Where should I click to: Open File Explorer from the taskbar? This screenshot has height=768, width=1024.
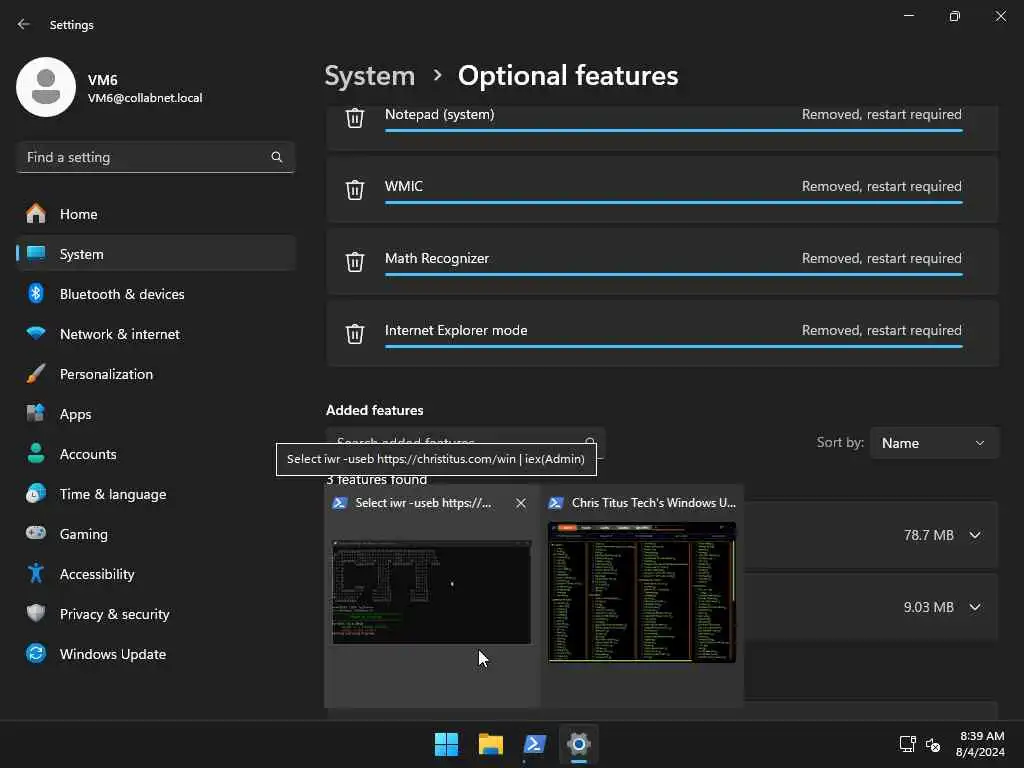click(x=490, y=744)
